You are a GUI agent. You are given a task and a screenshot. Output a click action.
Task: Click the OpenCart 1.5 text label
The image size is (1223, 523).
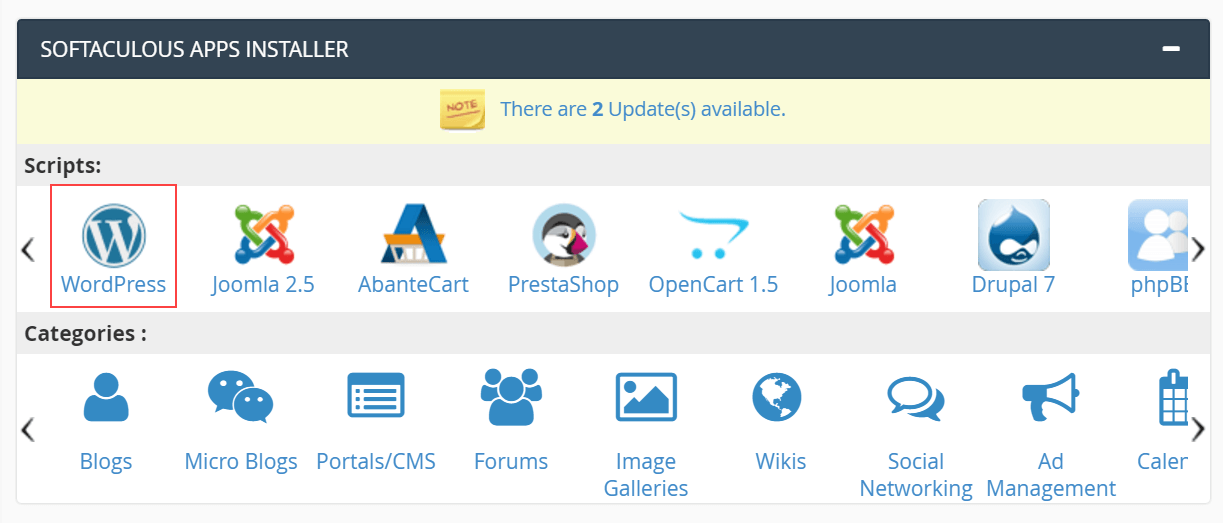coord(713,285)
